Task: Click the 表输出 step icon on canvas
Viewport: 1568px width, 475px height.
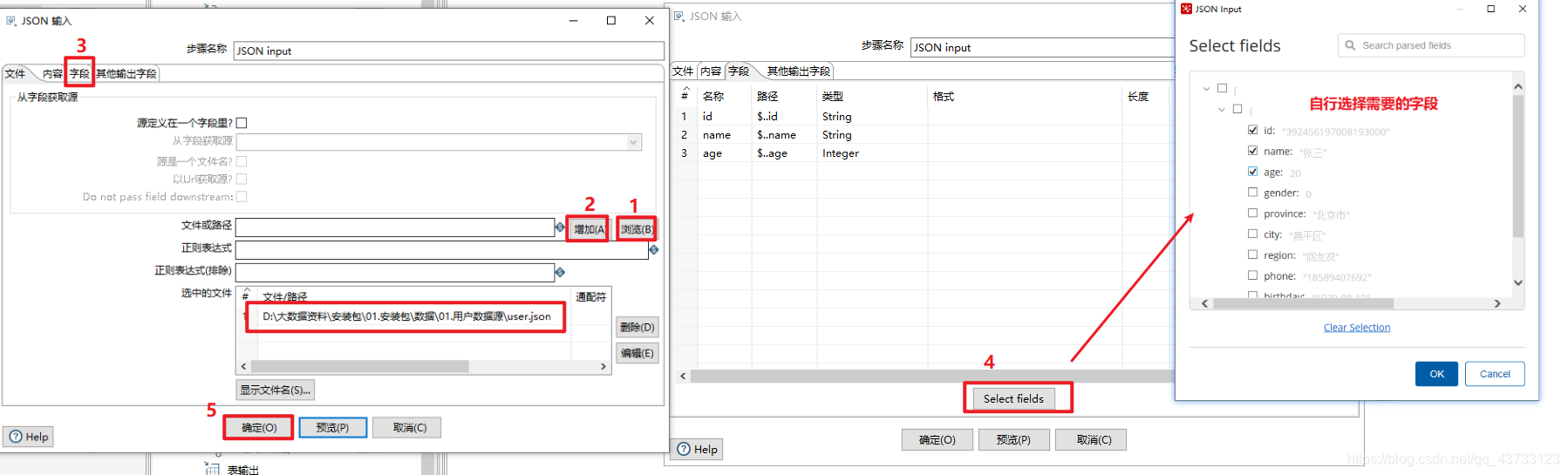Action: click(x=212, y=469)
